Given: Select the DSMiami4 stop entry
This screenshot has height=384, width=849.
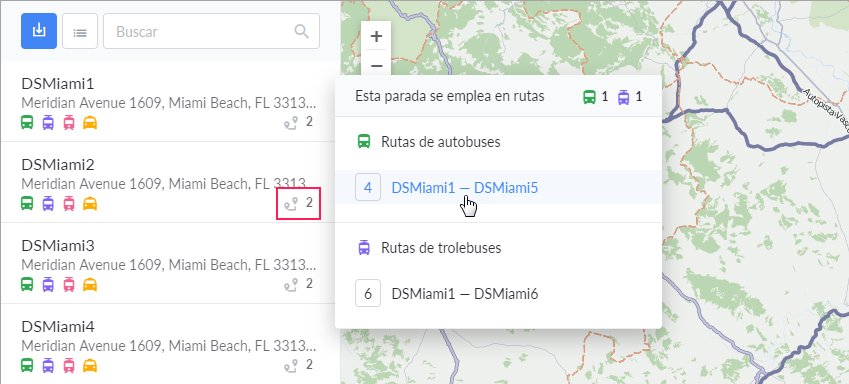Looking at the screenshot, I should (x=170, y=344).
